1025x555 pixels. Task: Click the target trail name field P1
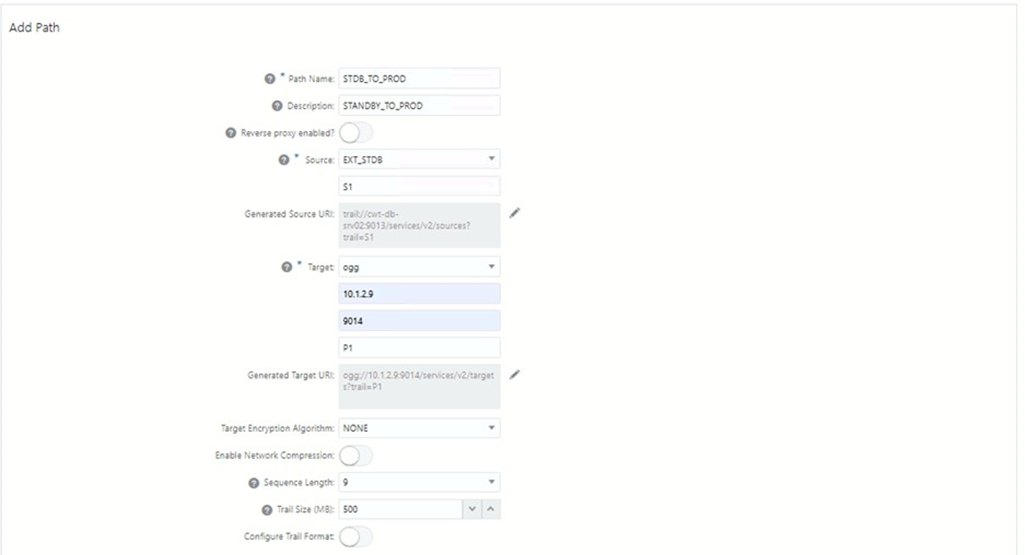pyautogui.click(x=419, y=347)
